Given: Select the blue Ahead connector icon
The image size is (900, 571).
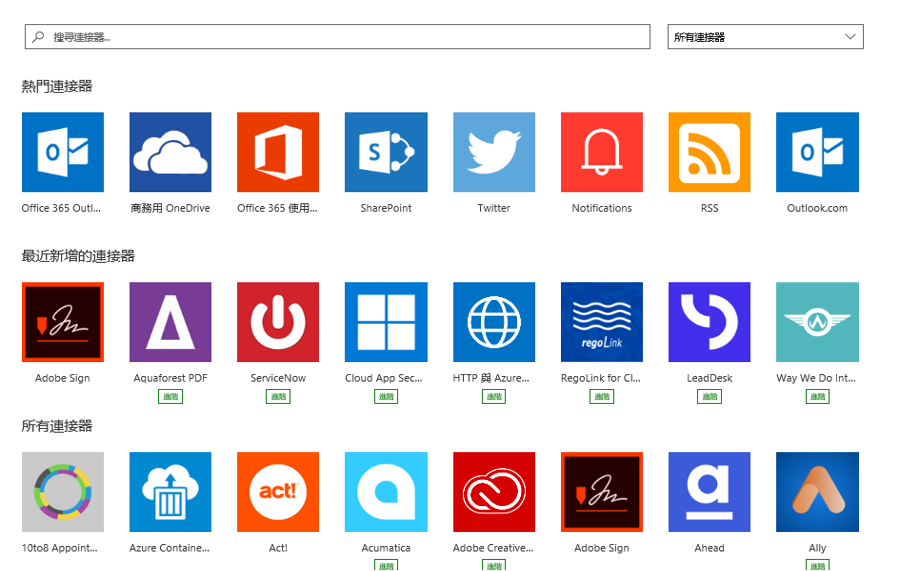Looking at the screenshot, I should (709, 492).
